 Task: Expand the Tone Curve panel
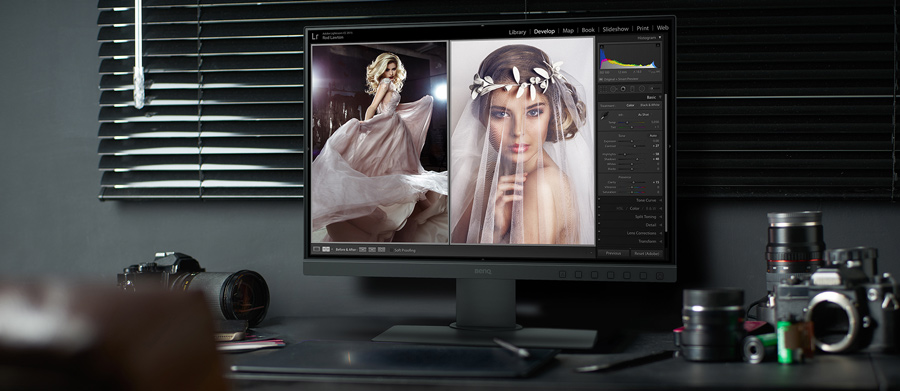[661, 200]
